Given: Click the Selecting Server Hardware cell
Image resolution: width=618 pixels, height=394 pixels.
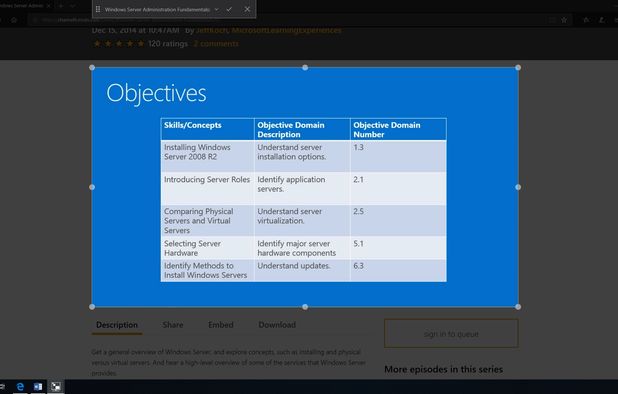Looking at the screenshot, I should [x=207, y=248].
